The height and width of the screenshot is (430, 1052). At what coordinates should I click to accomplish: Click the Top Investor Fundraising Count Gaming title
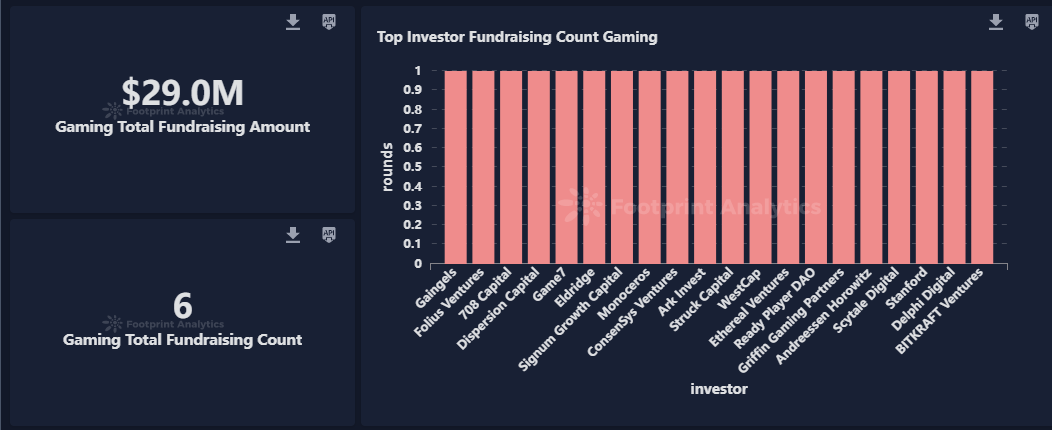click(x=517, y=38)
